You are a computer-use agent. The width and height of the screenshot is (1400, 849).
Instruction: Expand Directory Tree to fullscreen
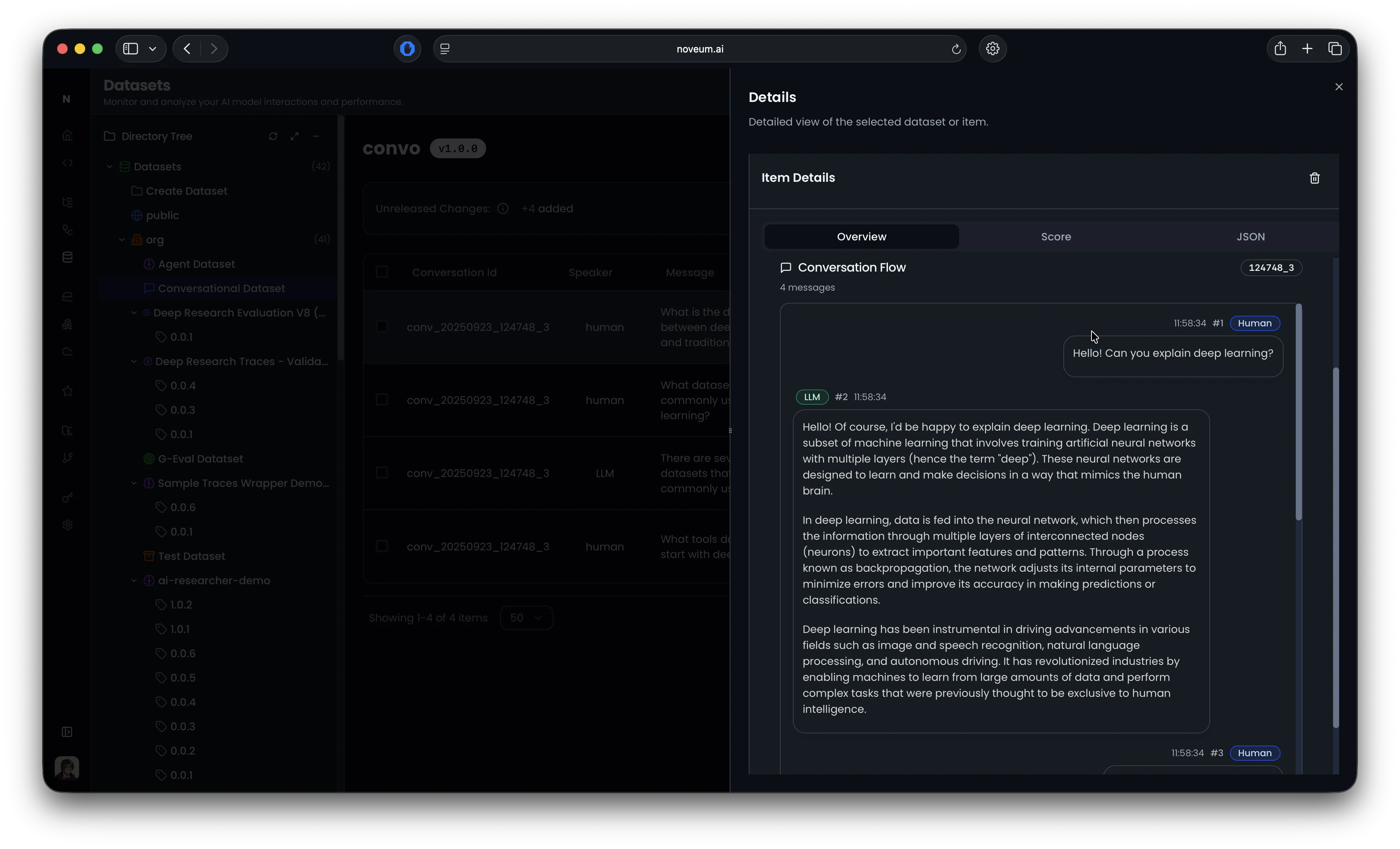pos(294,137)
